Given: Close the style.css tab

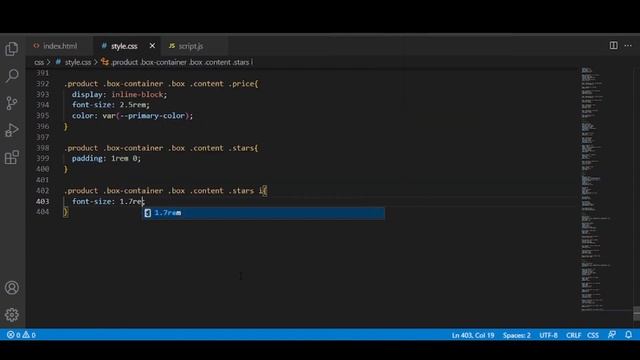Looking at the screenshot, I should [152, 46].
